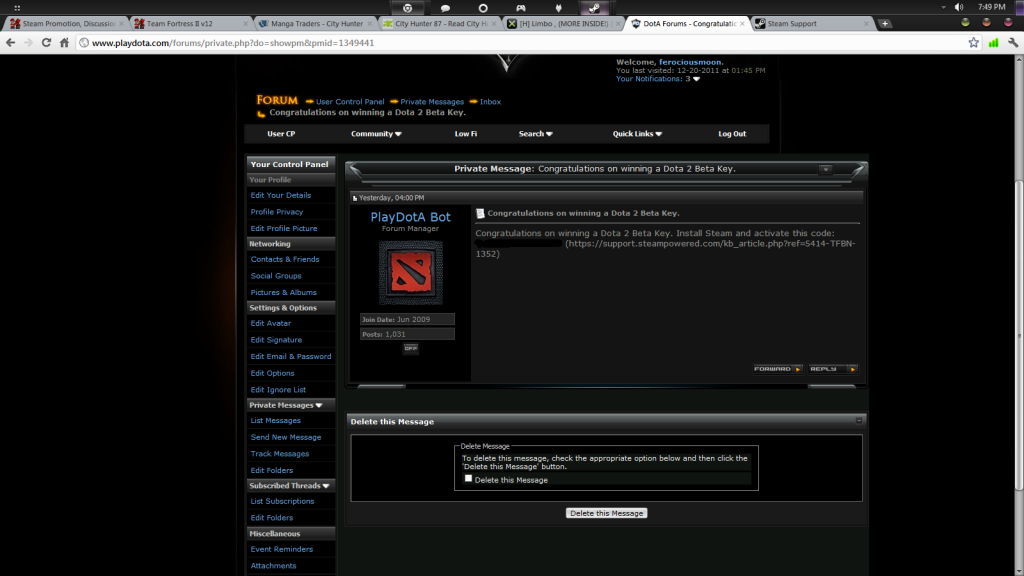Screen dimensions: 1024x576
Task: Click the PlayDotA Bot avatar image
Action: pyautogui.click(x=409, y=273)
